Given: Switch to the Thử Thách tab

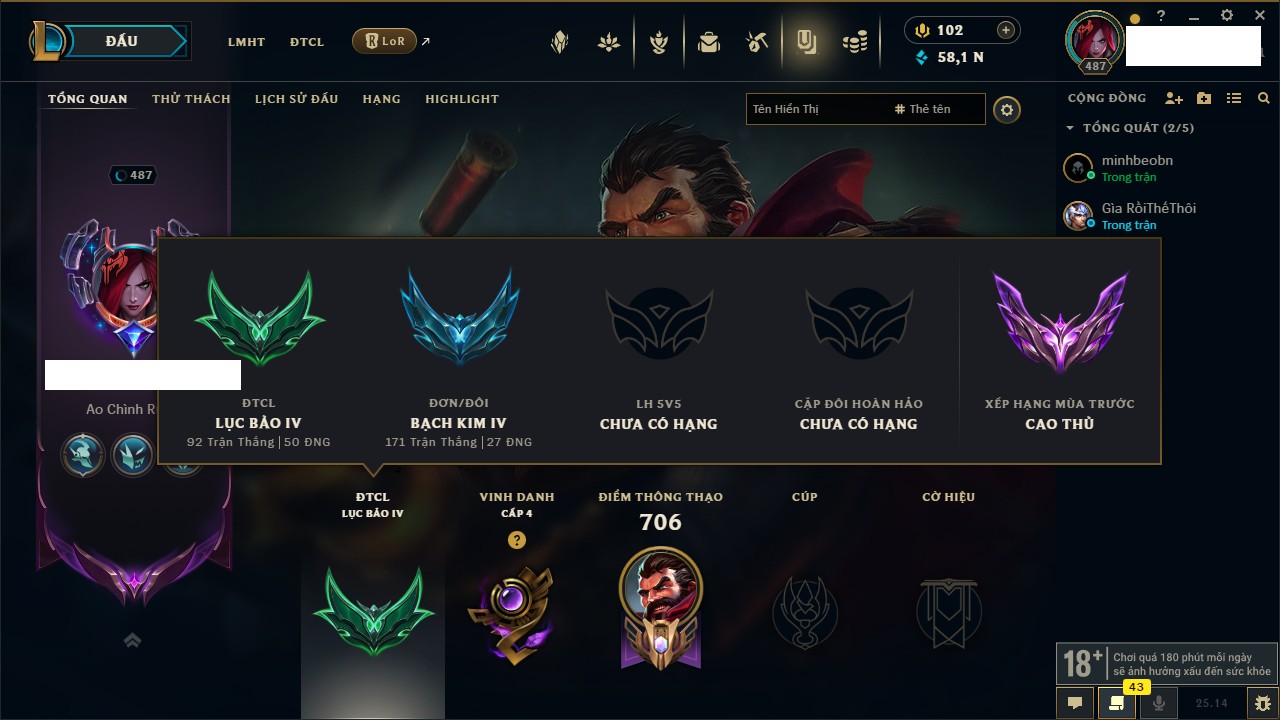Looking at the screenshot, I should 191,99.
